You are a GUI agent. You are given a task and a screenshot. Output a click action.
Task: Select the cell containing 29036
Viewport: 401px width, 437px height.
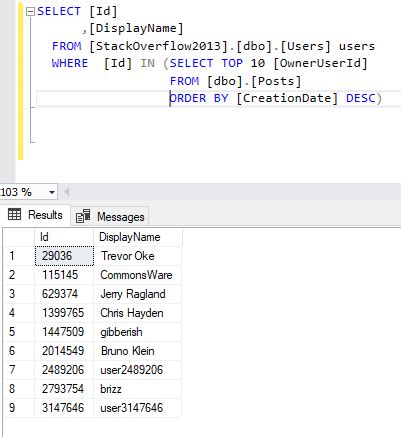[x=64, y=256]
